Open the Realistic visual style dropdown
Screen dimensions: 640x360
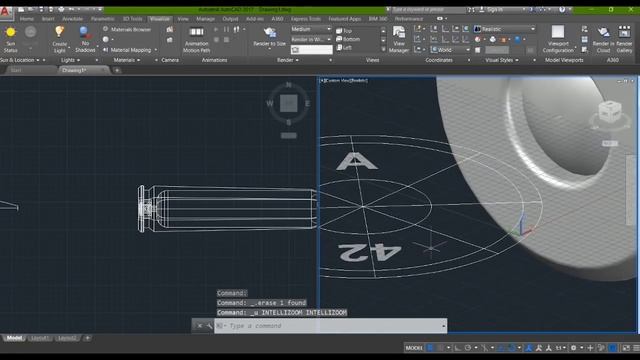504,29
